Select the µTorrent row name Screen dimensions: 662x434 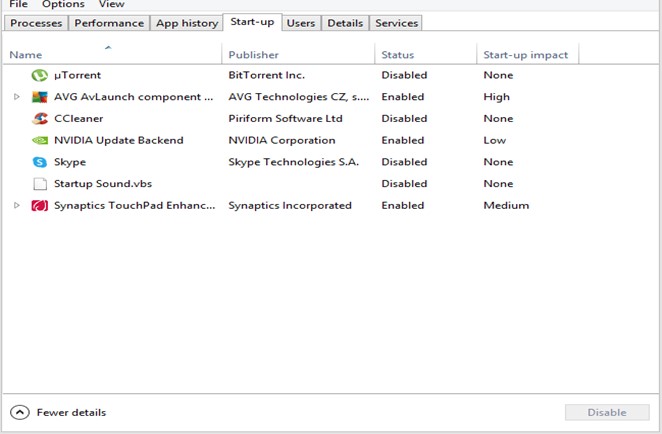pyautogui.click(x=77, y=75)
